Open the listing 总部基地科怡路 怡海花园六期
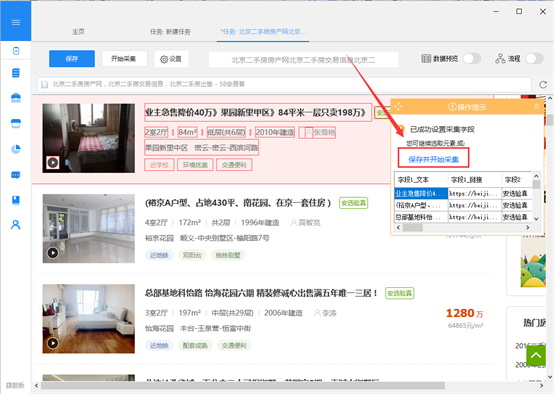This screenshot has width=554, height=394. tap(261, 293)
